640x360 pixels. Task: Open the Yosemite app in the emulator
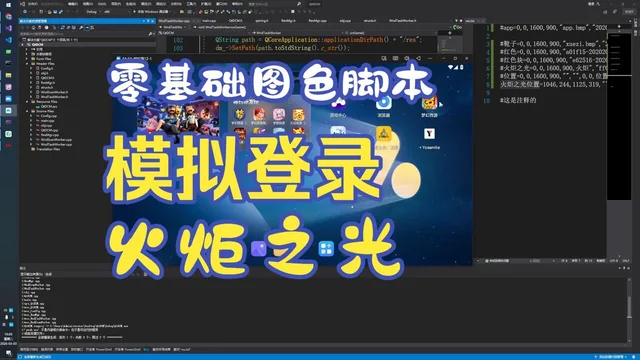429,139
